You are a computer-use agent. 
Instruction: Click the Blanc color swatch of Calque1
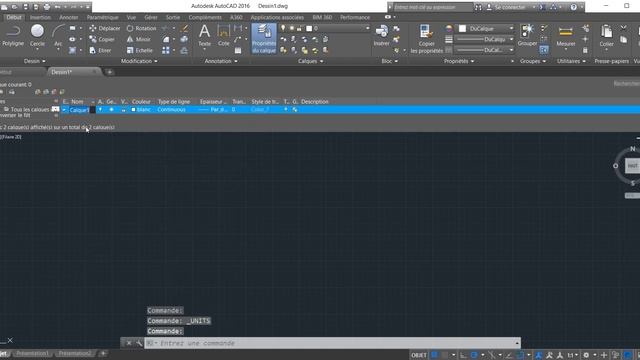(133, 109)
